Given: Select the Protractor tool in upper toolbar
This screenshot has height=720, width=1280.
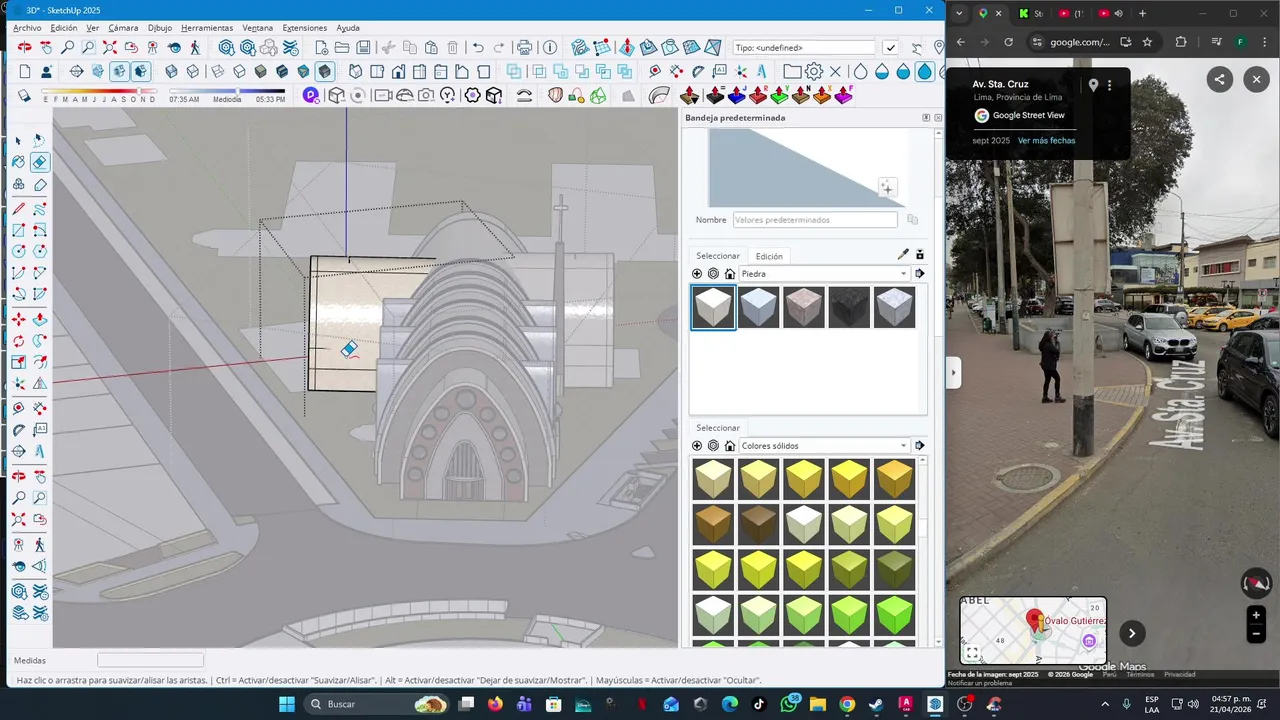Looking at the screenshot, I should [x=697, y=71].
